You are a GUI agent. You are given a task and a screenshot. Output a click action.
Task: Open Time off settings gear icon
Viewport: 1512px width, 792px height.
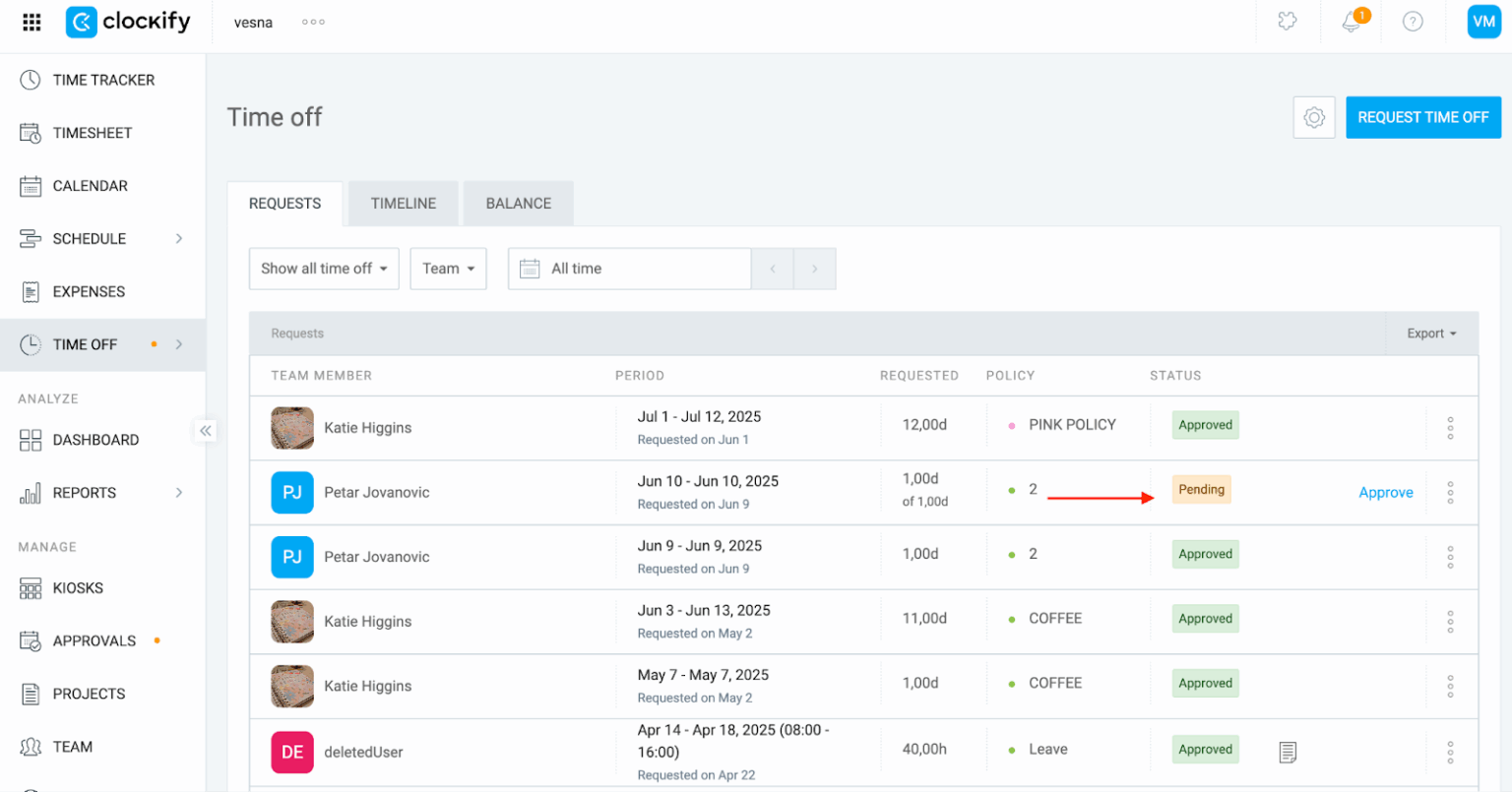(1314, 118)
